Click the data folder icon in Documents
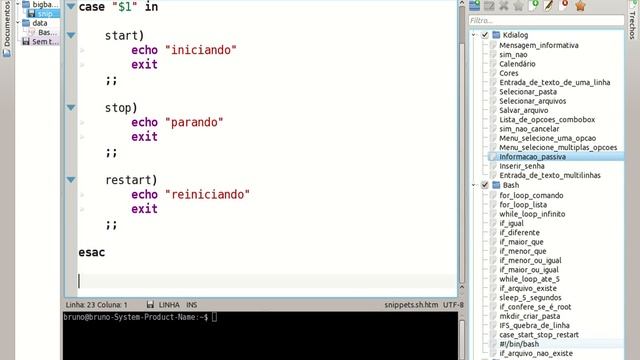The height and width of the screenshot is (360, 640). click(x=26, y=23)
